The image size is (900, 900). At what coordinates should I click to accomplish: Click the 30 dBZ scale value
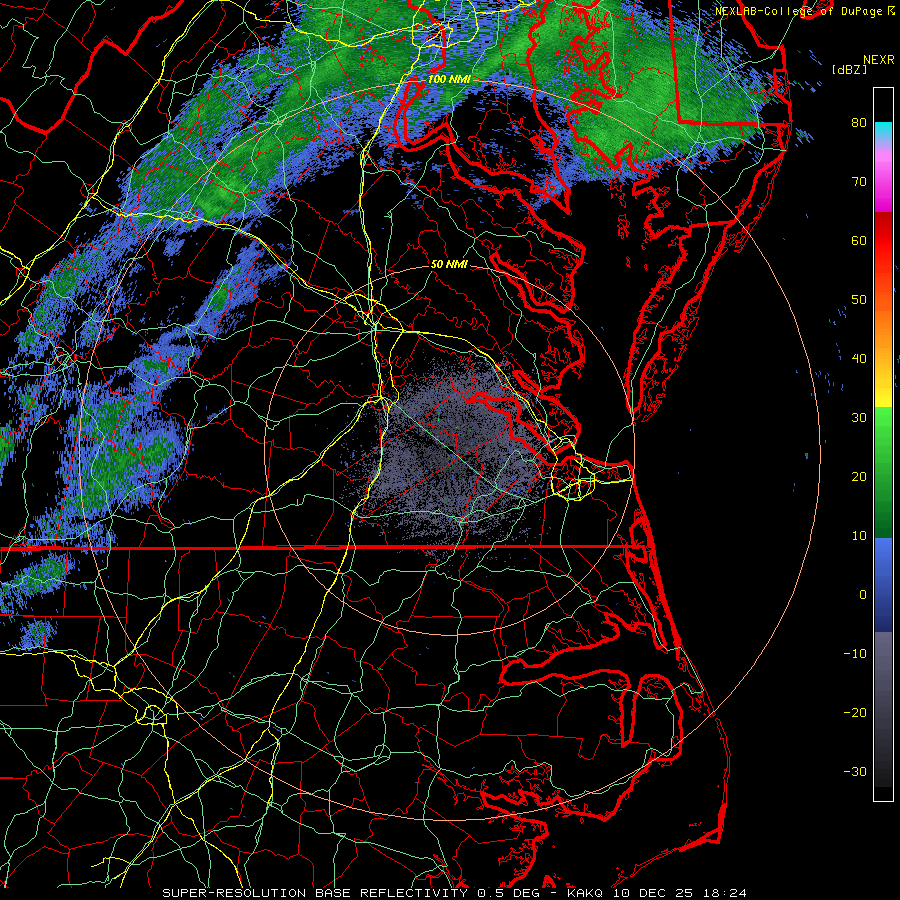pyautogui.click(x=859, y=418)
